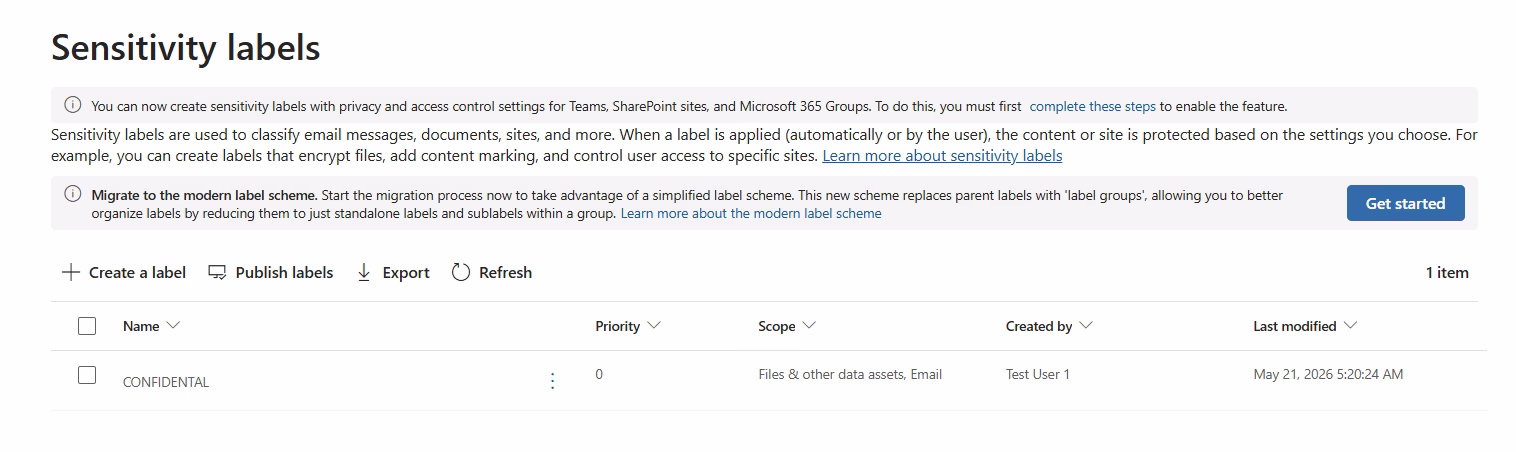Click the Files & other data assets, Email cell

[850, 374]
